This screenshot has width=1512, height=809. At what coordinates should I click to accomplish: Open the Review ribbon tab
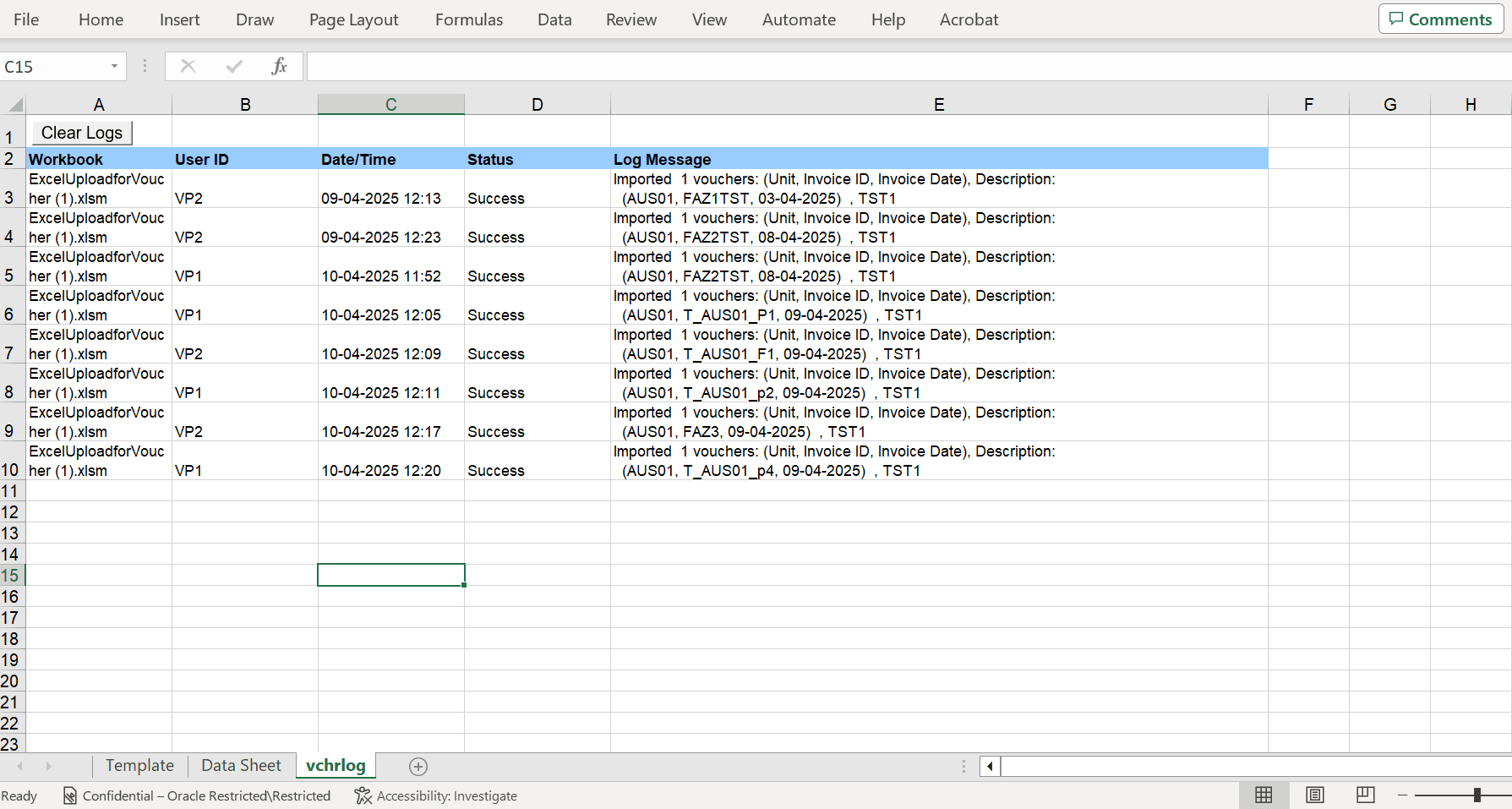tap(630, 19)
